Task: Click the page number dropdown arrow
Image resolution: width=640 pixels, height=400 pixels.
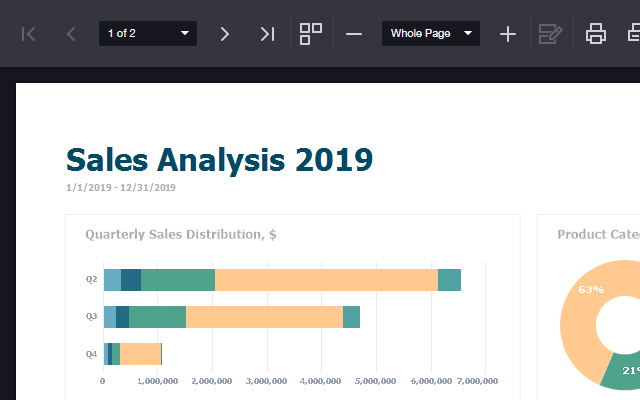Action: pos(184,34)
